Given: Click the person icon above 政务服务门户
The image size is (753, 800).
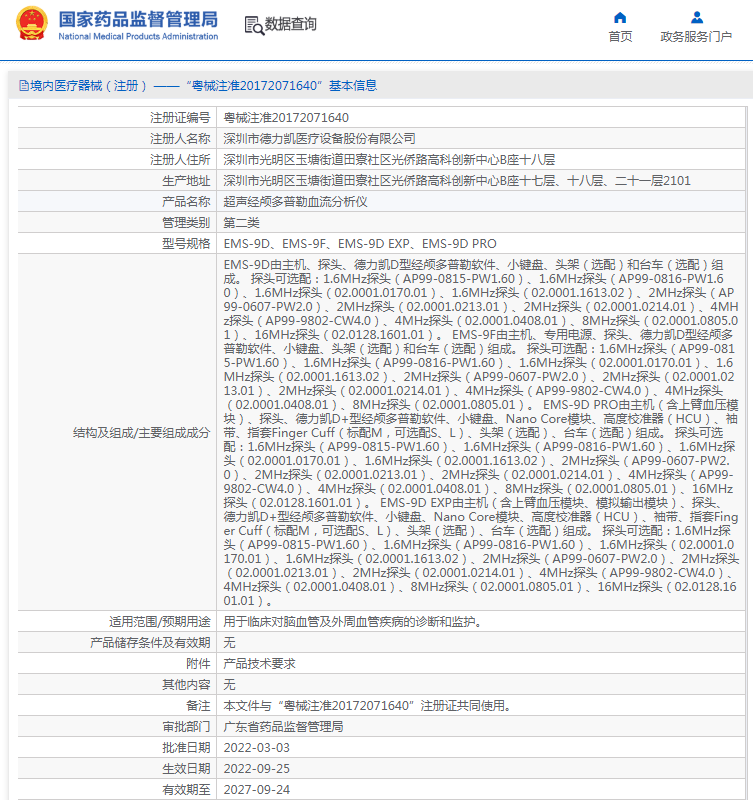Looking at the screenshot, I should 696,17.
